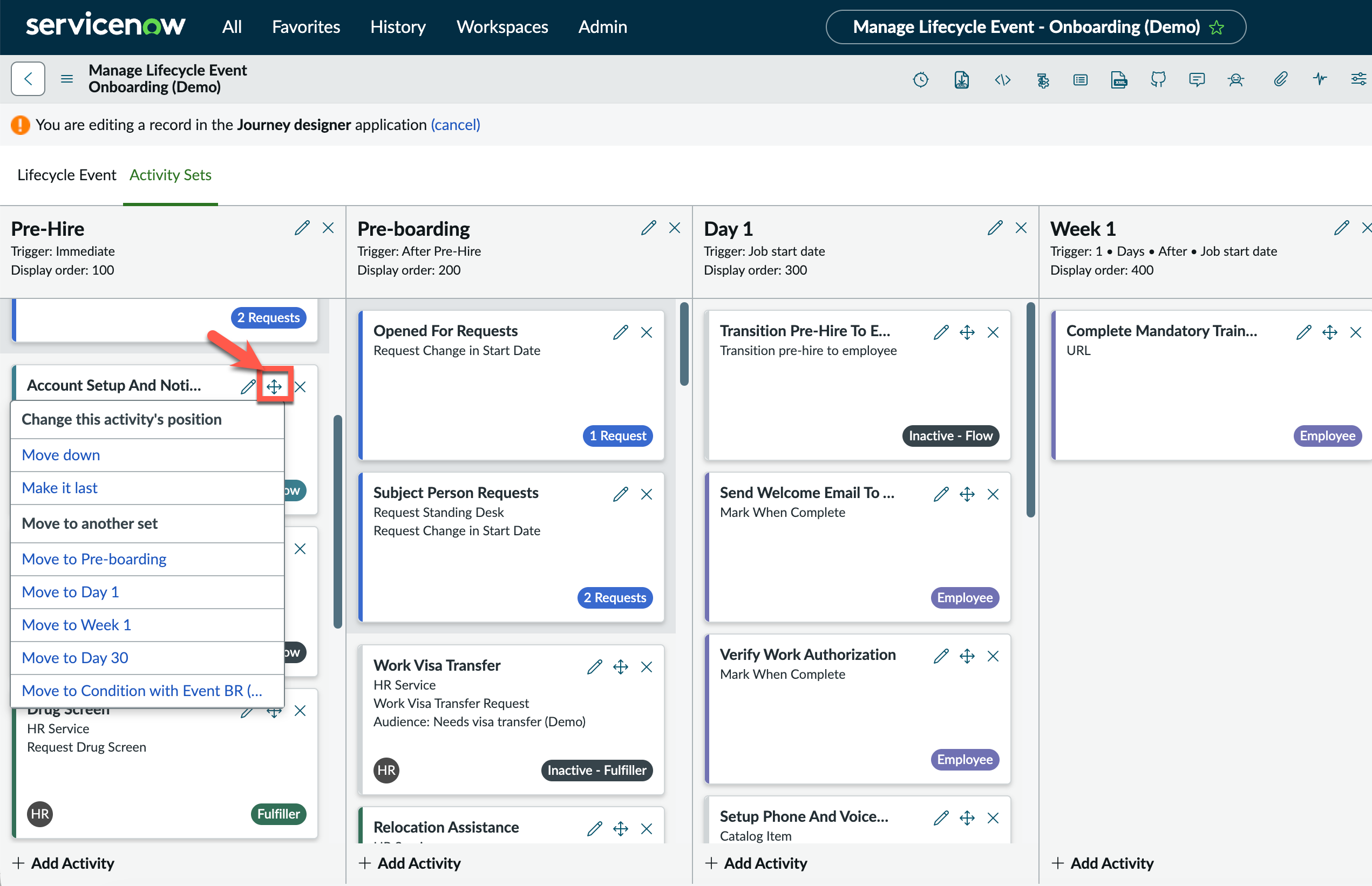The height and width of the screenshot is (886, 1372).
Task: Open attachments with the paperclip icon
Action: [1280, 79]
